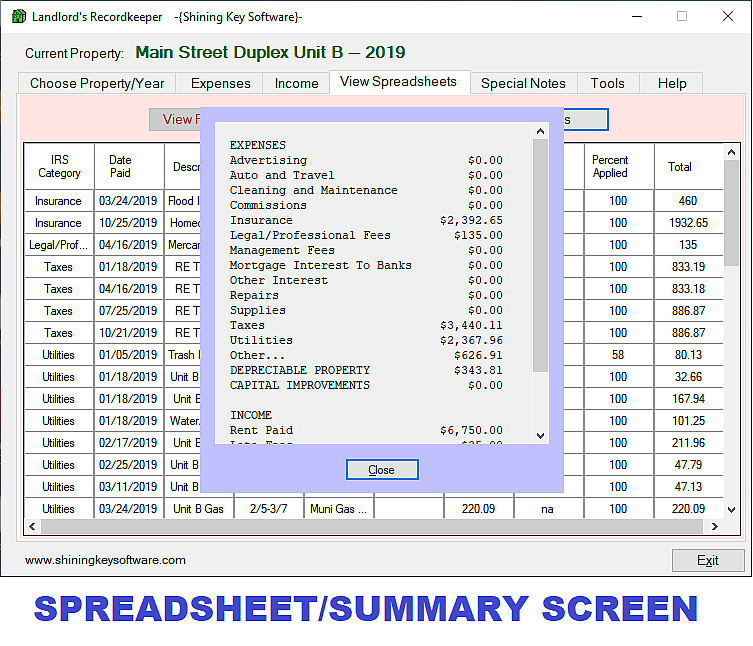
Task: Click the total cell 101.25
Action: pyautogui.click(x=688, y=421)
